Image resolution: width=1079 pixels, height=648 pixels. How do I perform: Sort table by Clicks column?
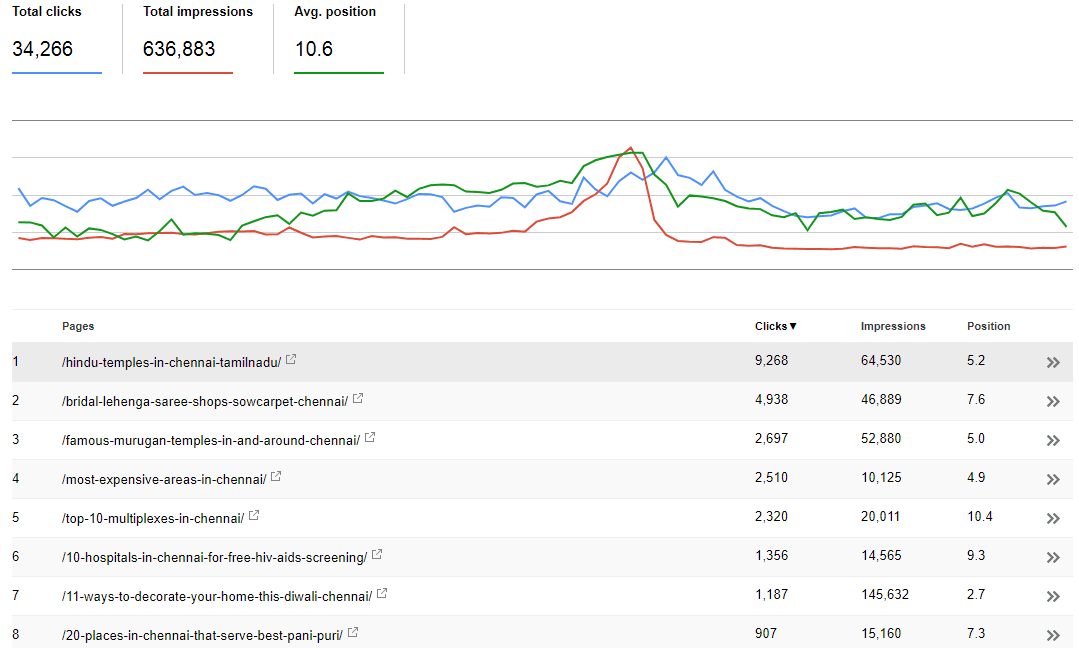(776, 326)
